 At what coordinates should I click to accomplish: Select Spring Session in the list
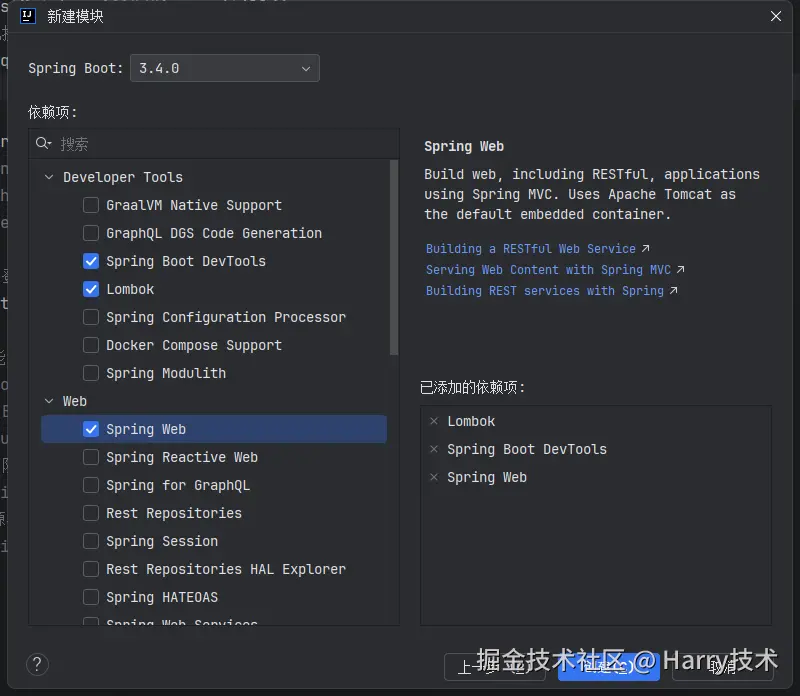pyautogui.click(x=162, y=541)
